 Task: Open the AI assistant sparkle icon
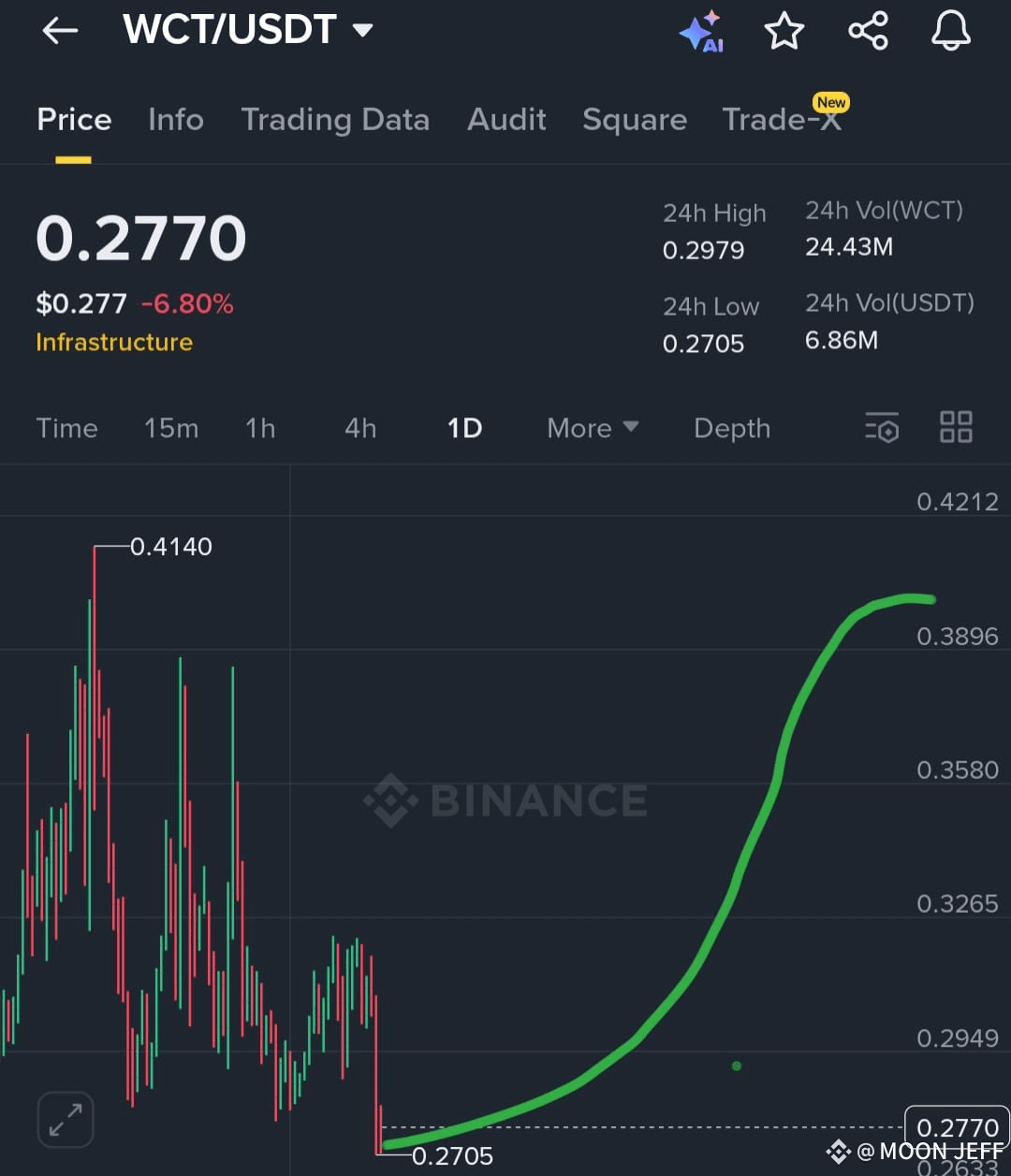pos(701,32)
